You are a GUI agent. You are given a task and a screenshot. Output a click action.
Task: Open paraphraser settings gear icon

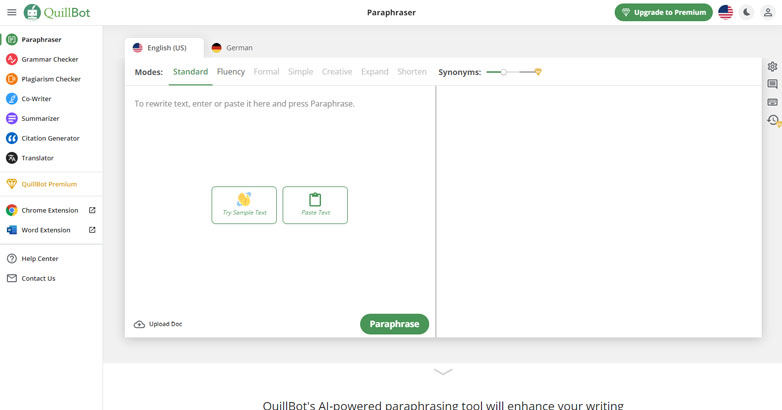pyautogui.click(x=772, y=67)
